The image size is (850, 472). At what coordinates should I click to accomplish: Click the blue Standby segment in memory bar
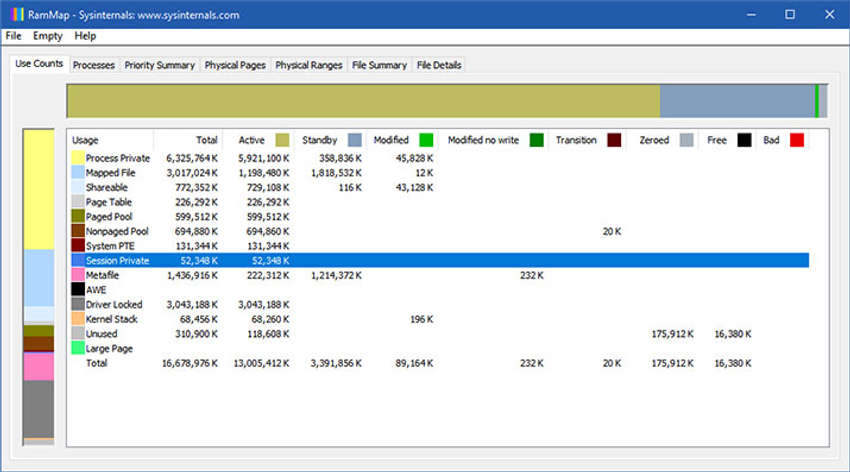point(737,101)
